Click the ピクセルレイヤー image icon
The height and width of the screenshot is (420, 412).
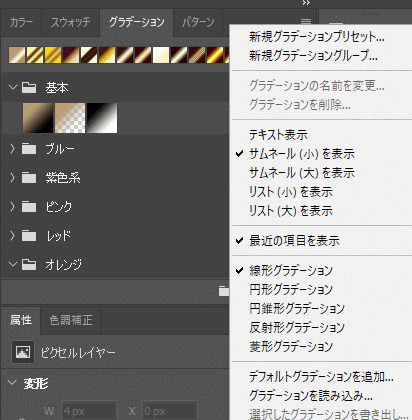pyautogui.click(x=23, y=352)
